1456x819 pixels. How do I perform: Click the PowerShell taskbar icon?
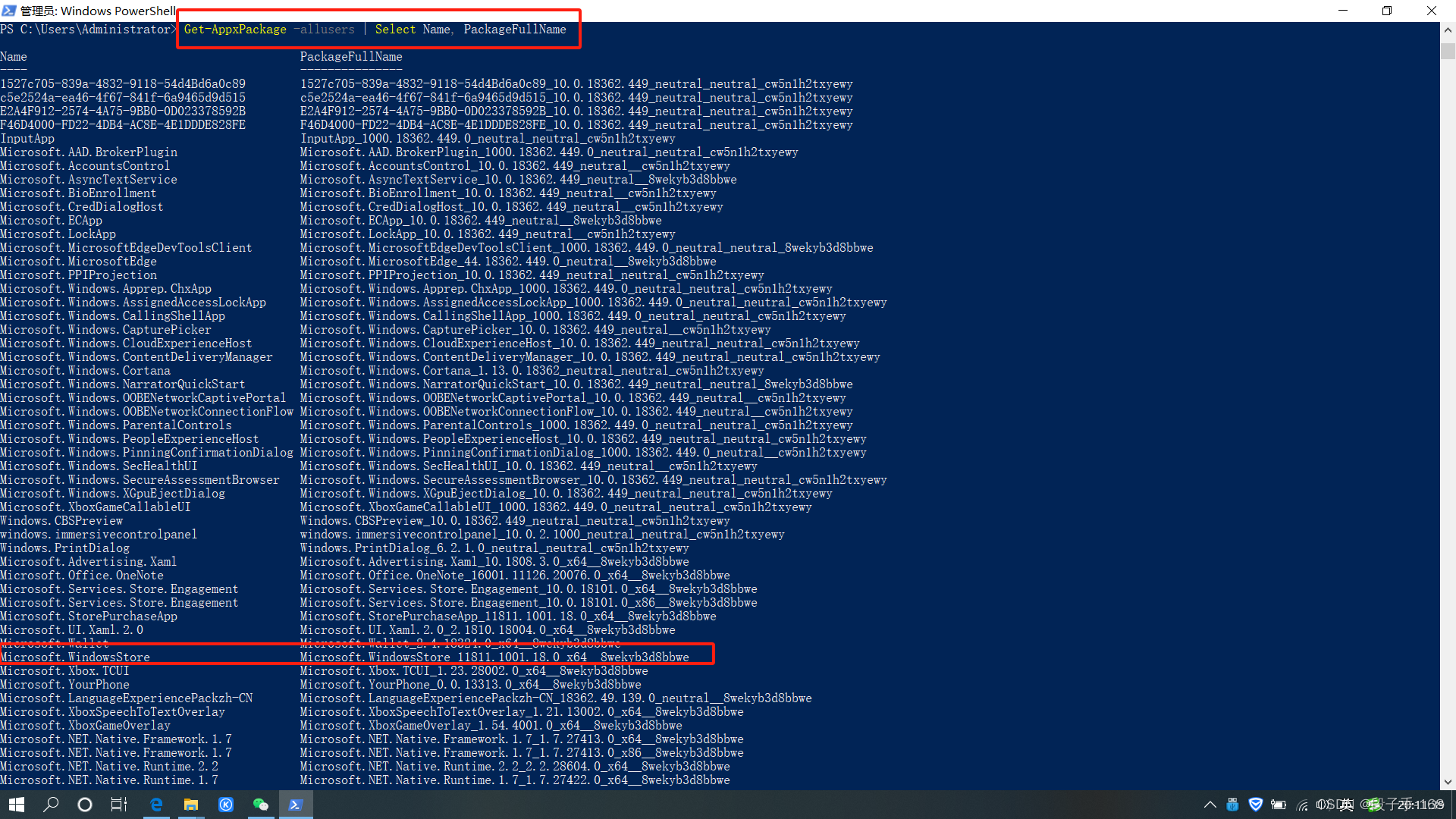point(296,805)
